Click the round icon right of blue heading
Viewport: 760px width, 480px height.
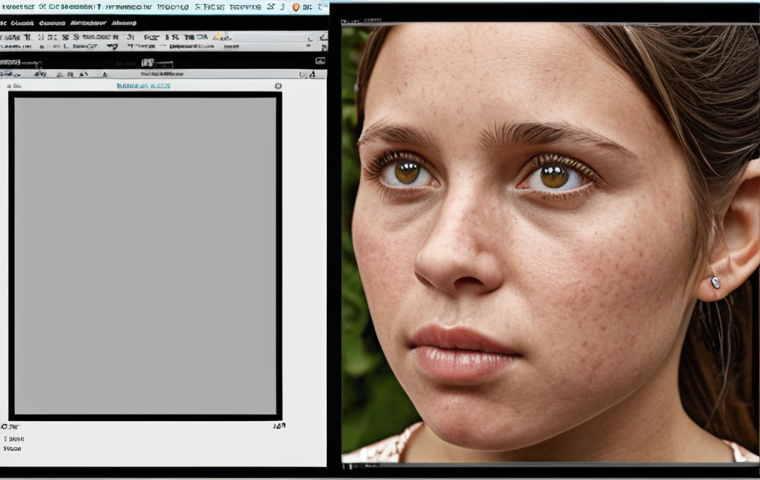[x=278, y=86]
